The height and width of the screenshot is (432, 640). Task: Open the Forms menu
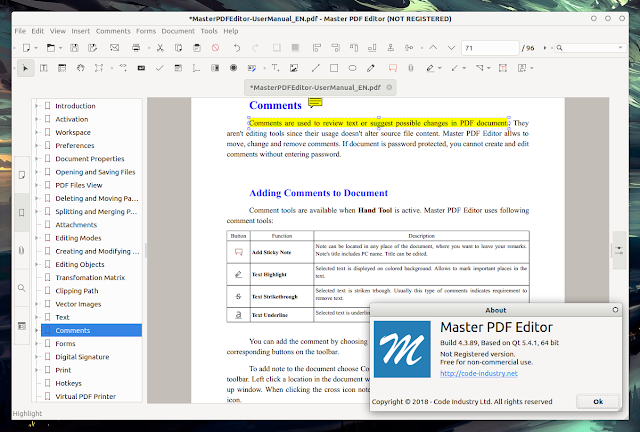pos(146,31)
